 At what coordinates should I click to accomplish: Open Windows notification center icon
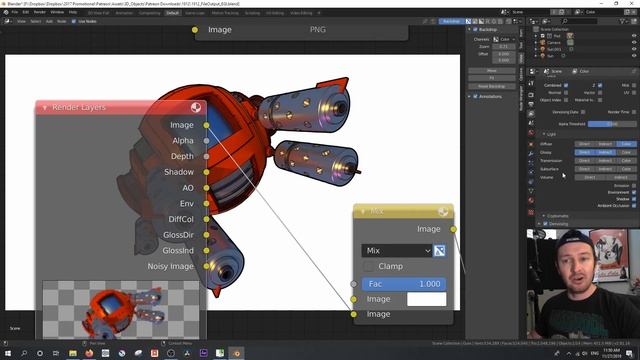(629, 353)
